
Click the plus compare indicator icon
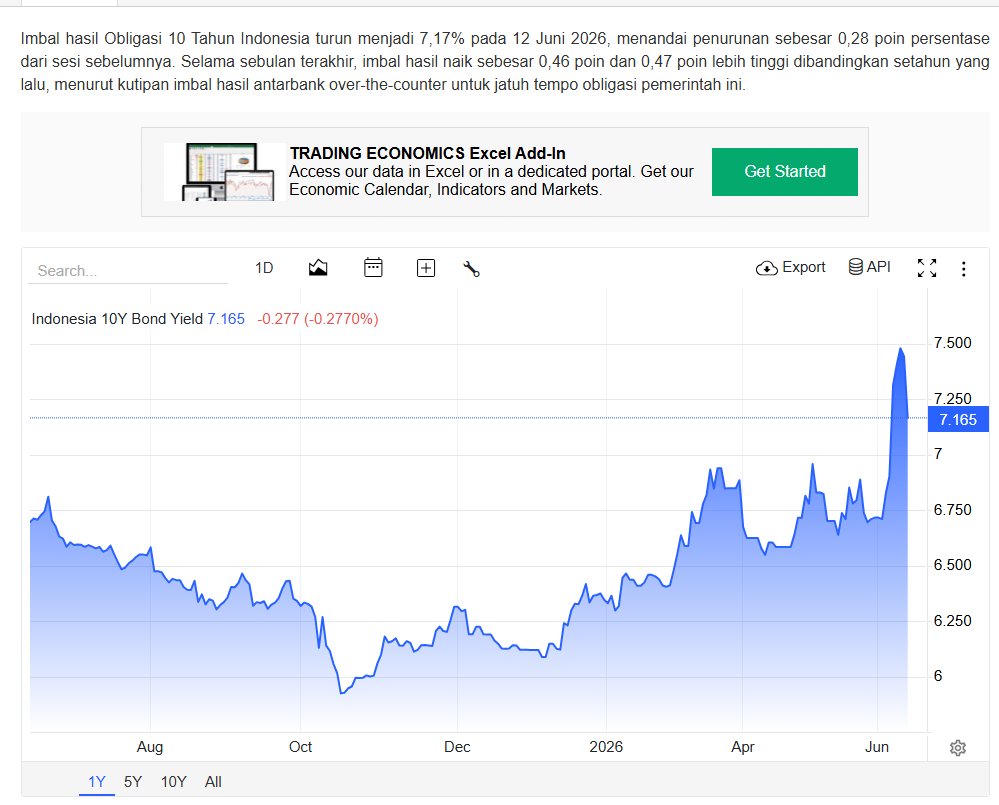[x=426, y=268]
